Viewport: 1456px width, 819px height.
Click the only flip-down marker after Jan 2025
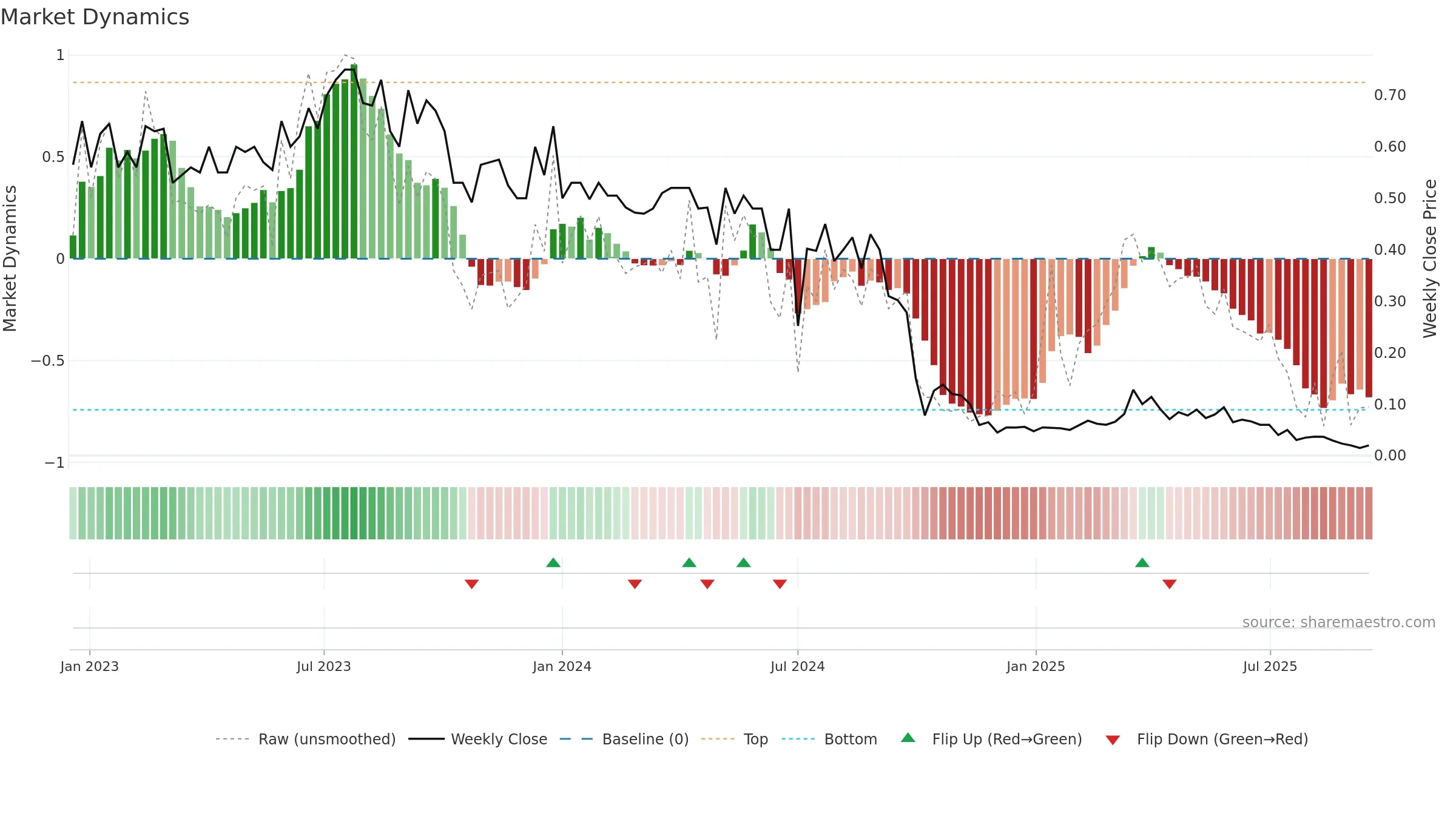(1170, 584)
